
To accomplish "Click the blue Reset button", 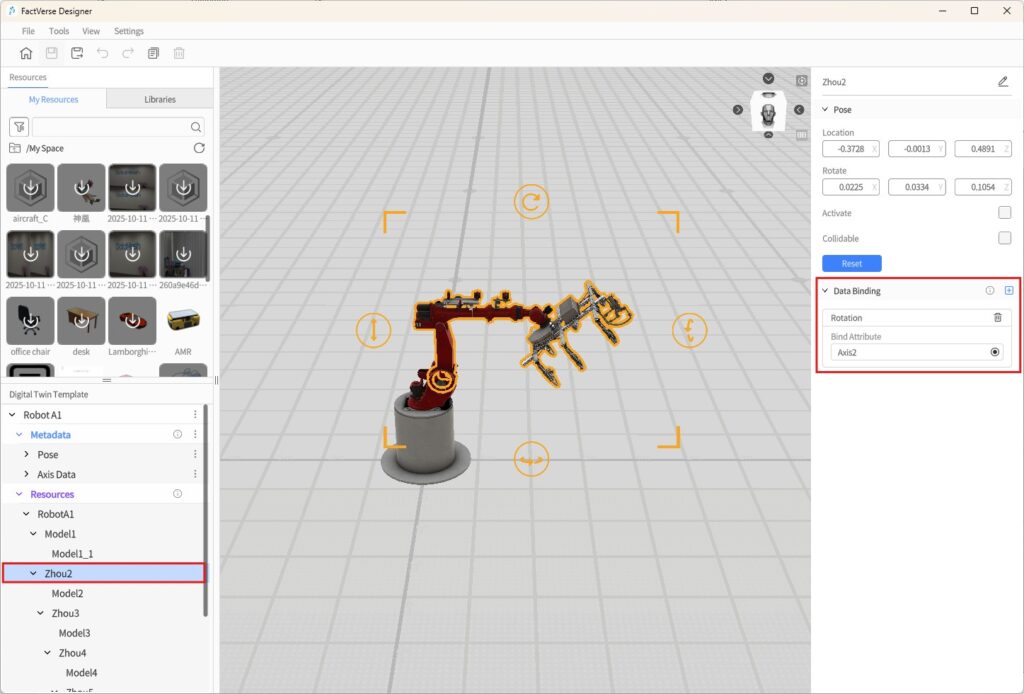I will [851, 263].
